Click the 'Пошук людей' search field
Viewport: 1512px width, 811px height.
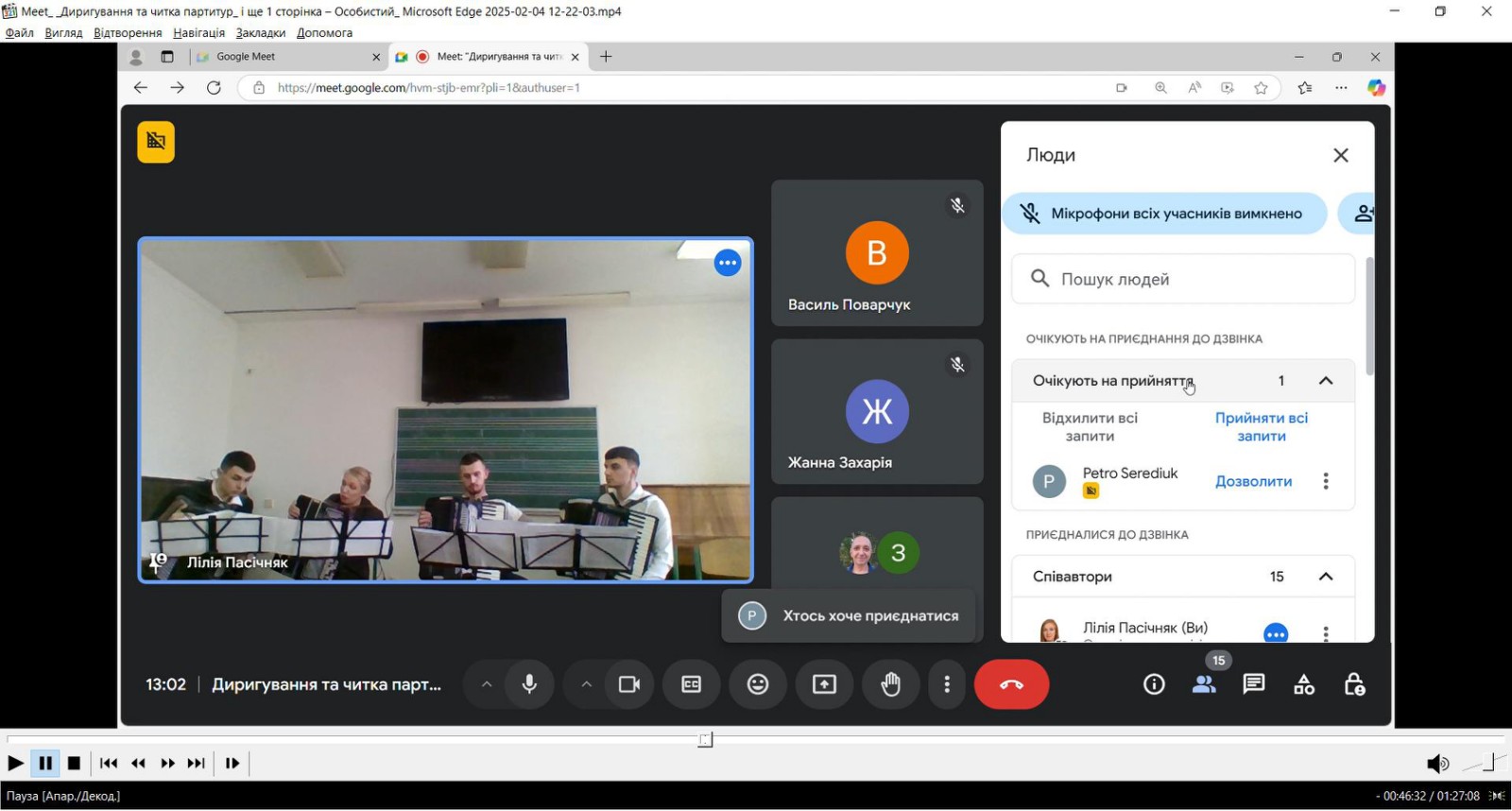[x=1183, y=279]
